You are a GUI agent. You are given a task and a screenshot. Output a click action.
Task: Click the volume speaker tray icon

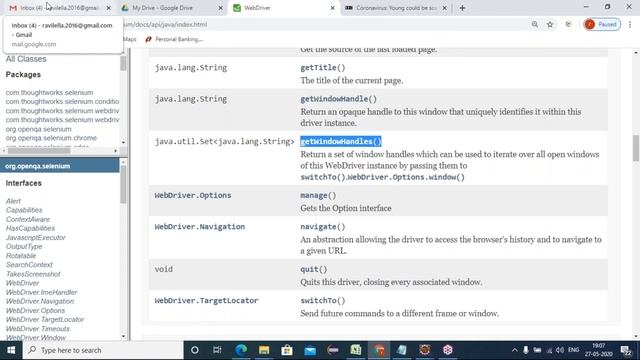point(560,350)
